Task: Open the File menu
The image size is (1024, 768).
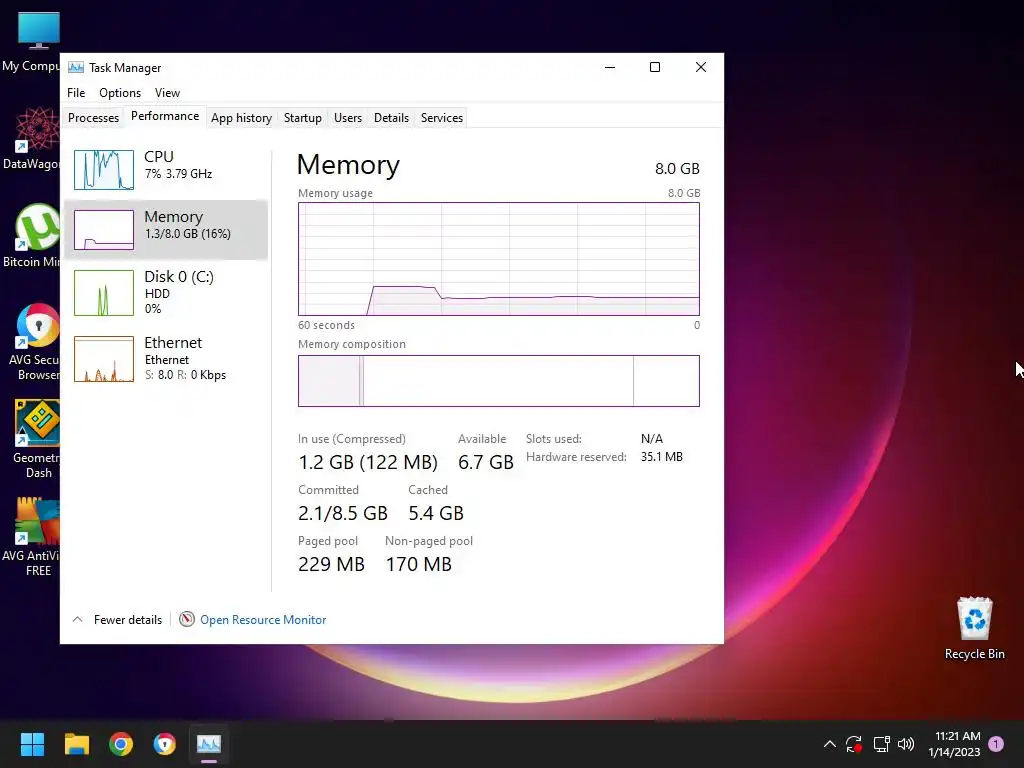Action: tap(76, 93)
